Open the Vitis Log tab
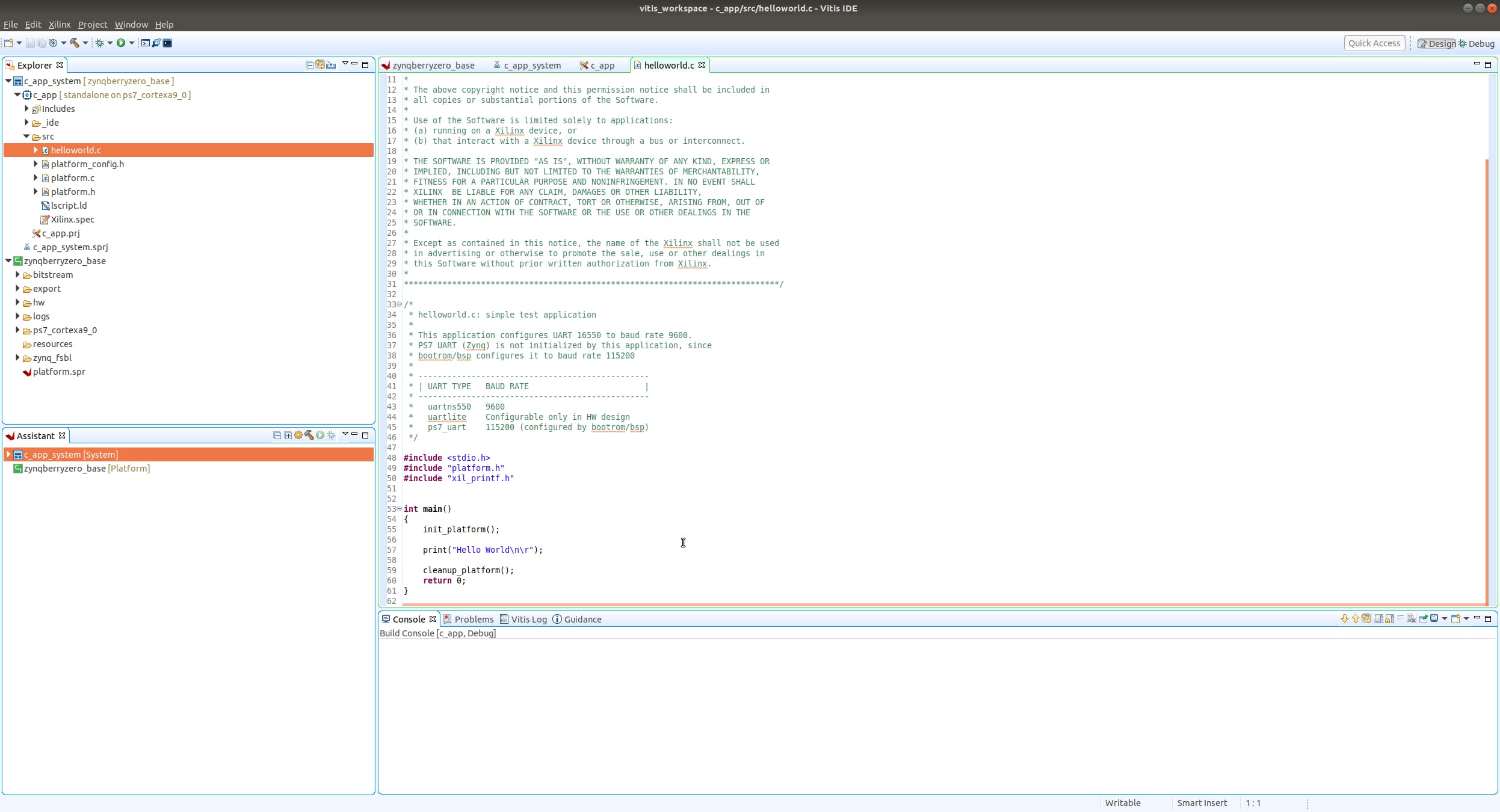This screenshot has height=812, width=1500. tap(523, 619)
